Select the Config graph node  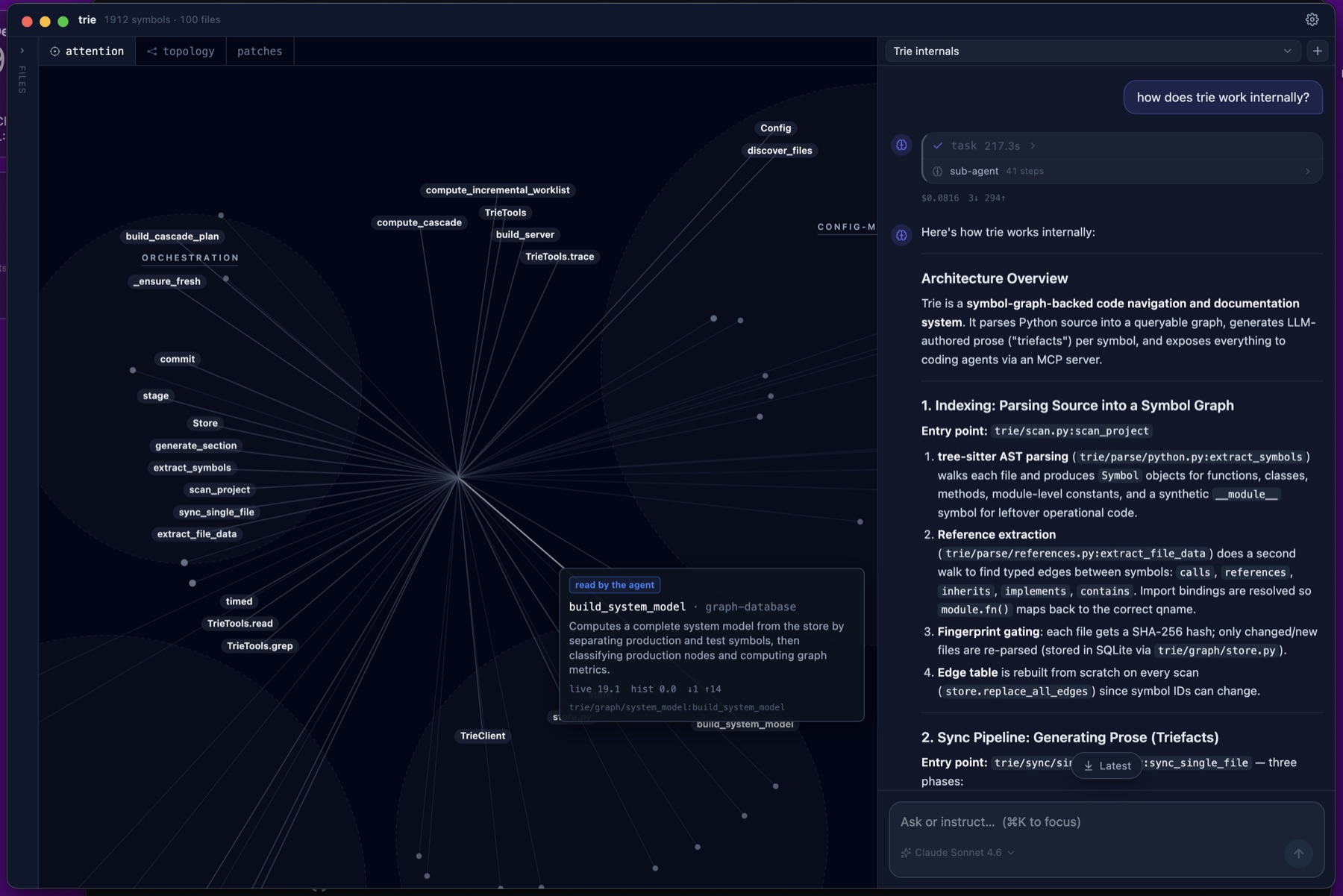click(775, 128)
